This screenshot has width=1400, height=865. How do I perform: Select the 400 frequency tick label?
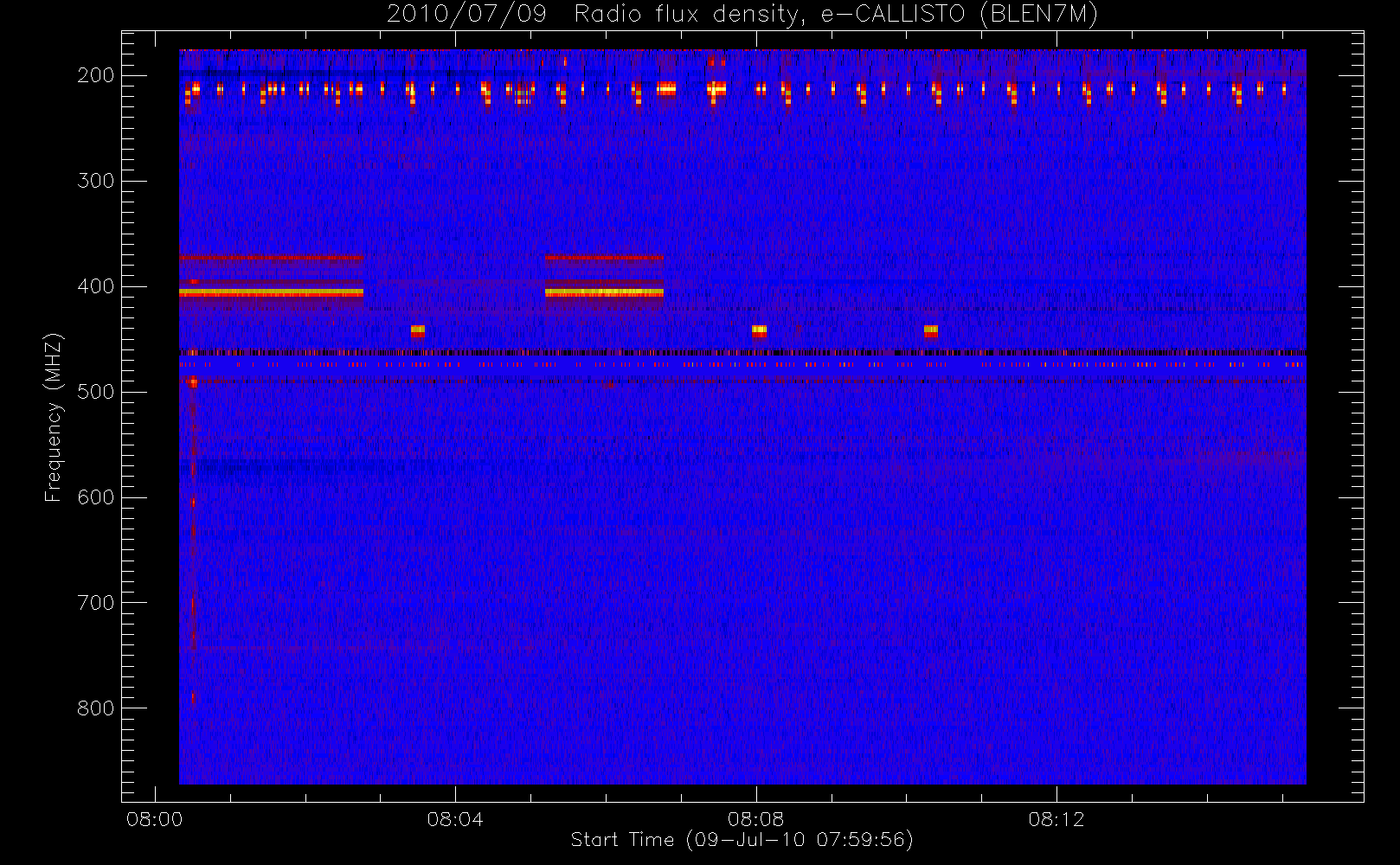pos(95,286)
